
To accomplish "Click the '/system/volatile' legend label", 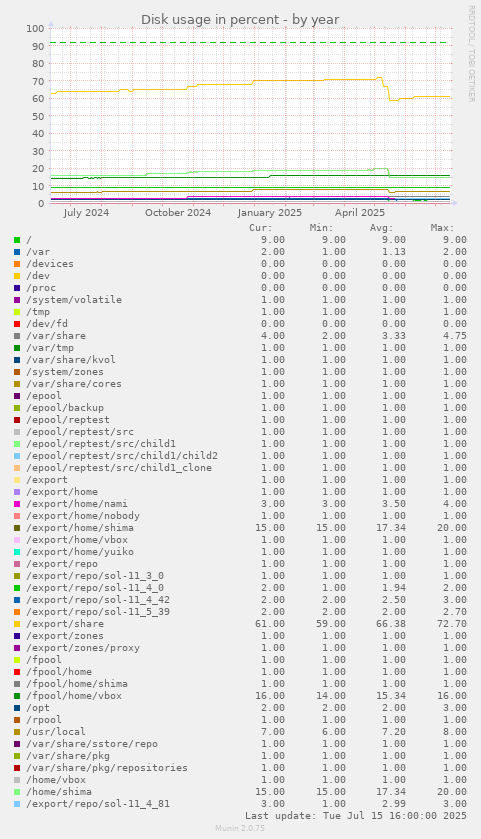I will point(74,300).
